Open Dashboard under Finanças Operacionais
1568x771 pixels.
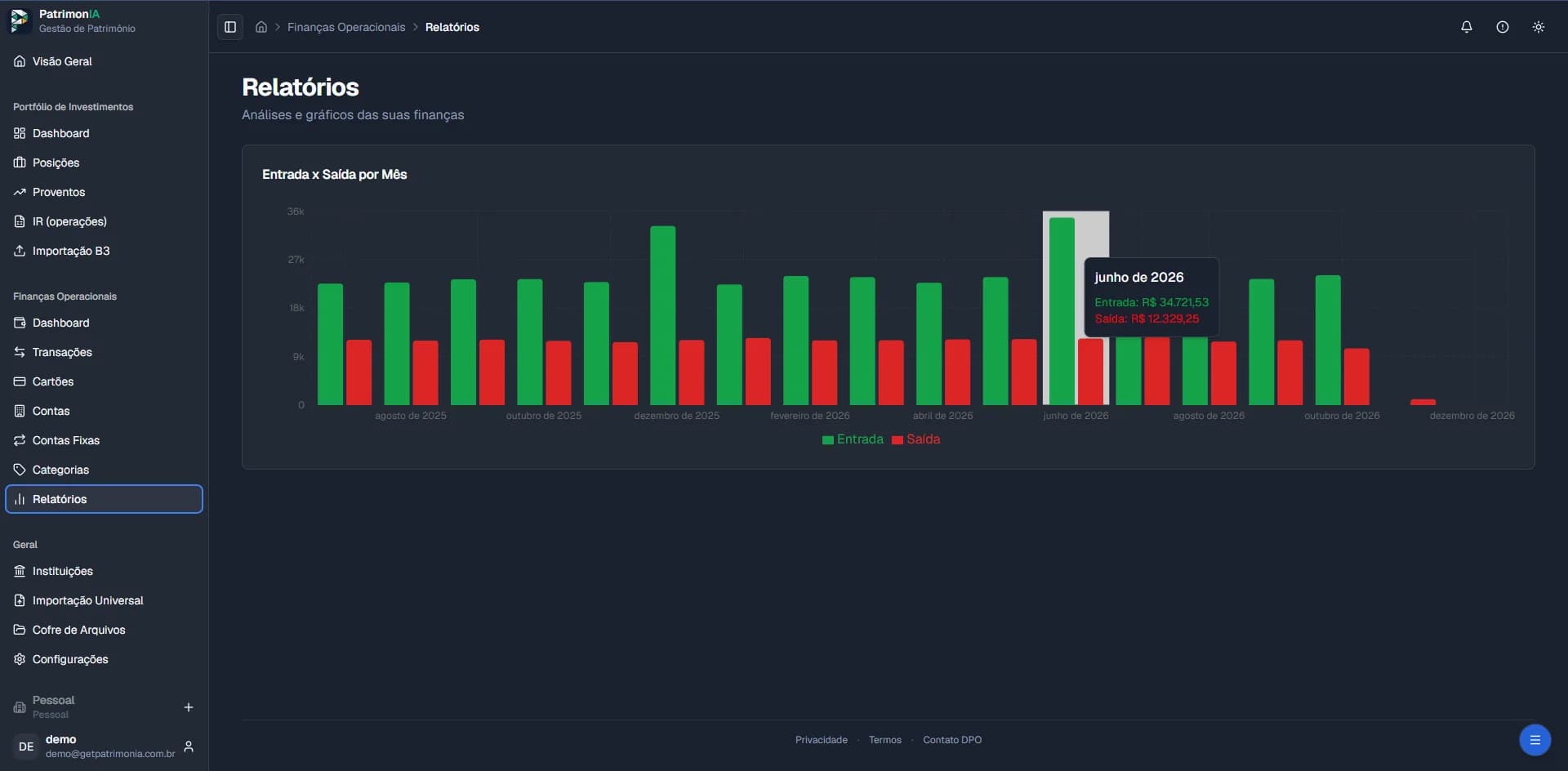[104, 323]
